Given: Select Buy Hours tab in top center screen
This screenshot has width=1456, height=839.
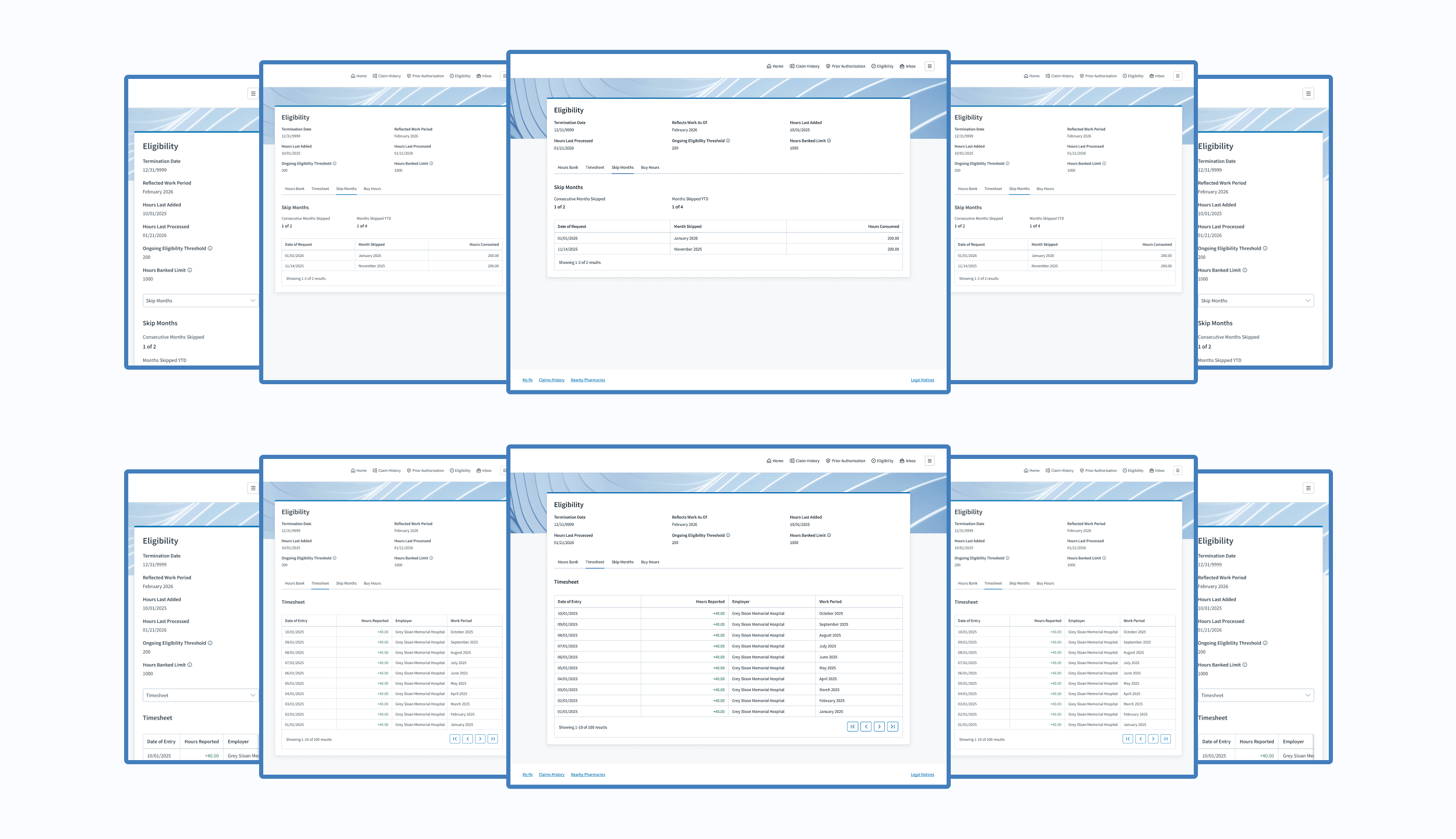Looking at the screenshot, I should [x=650, y=168].
